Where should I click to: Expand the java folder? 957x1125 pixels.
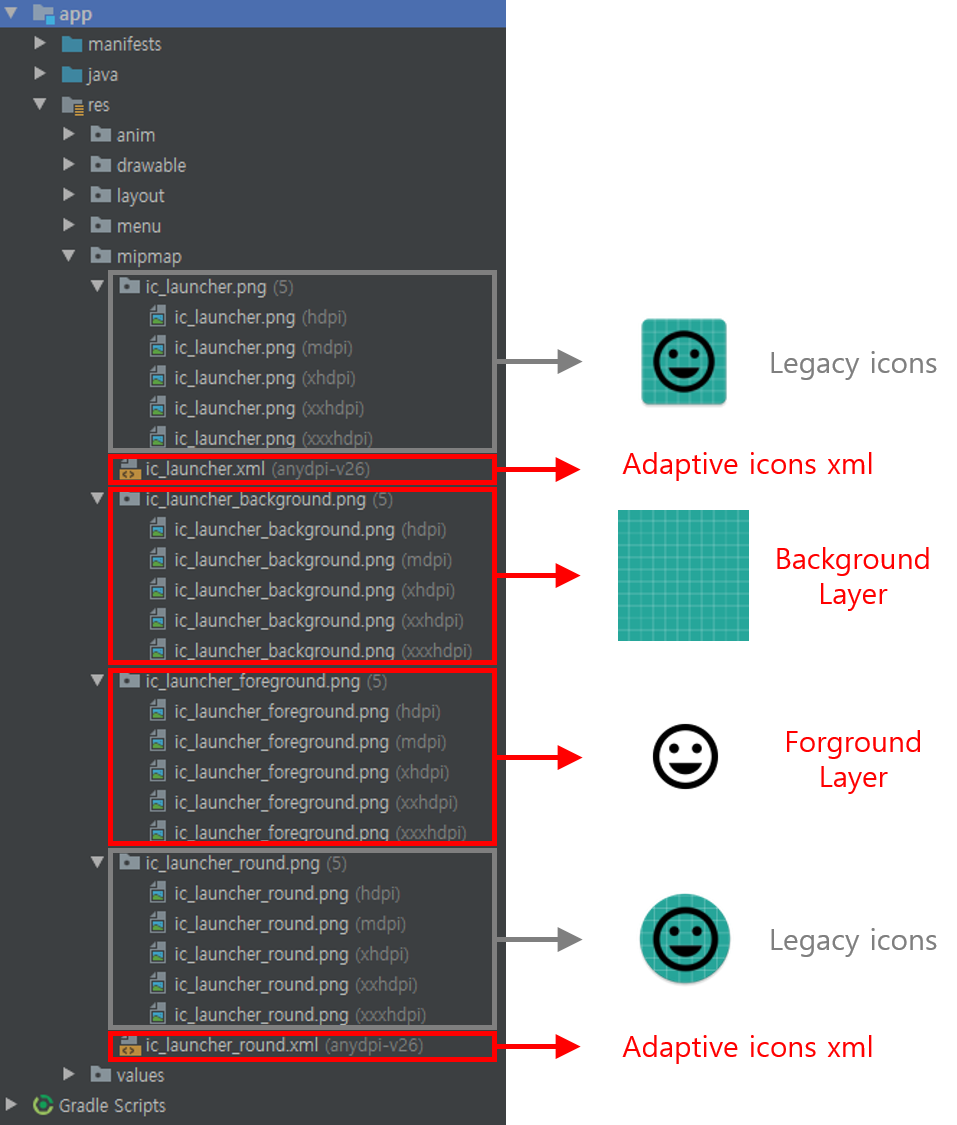tap(40, 74)
